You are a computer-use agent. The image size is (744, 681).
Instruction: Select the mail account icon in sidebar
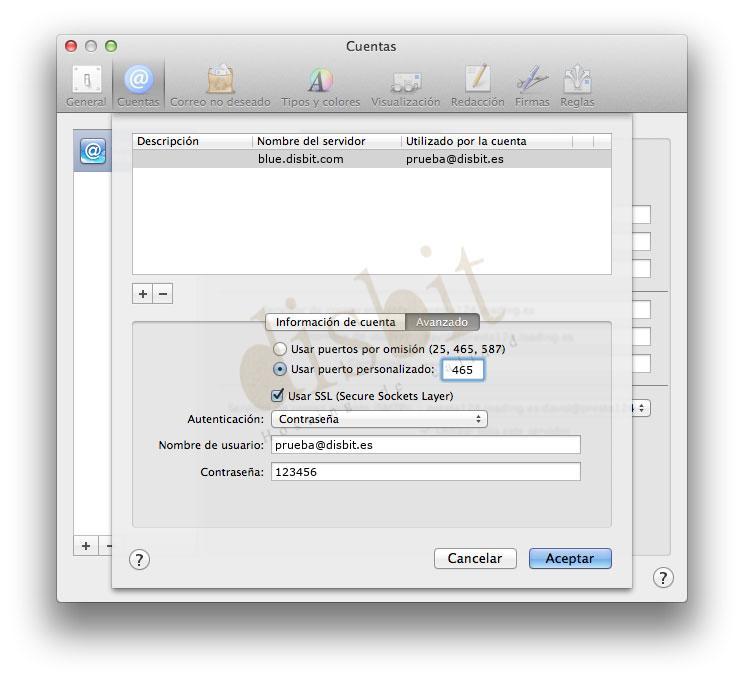93,151
